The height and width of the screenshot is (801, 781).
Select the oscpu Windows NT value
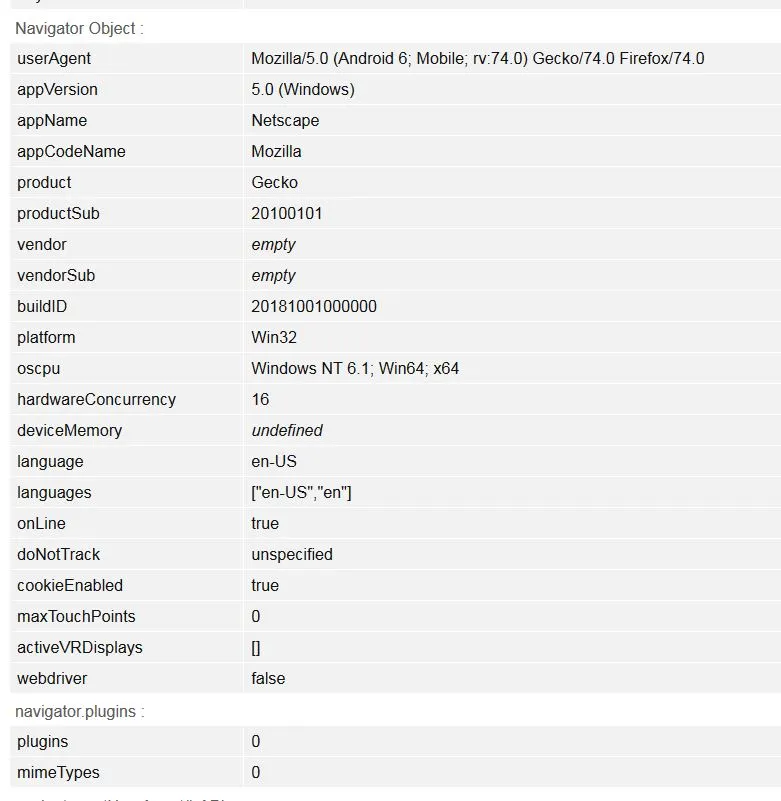[355, 368]
